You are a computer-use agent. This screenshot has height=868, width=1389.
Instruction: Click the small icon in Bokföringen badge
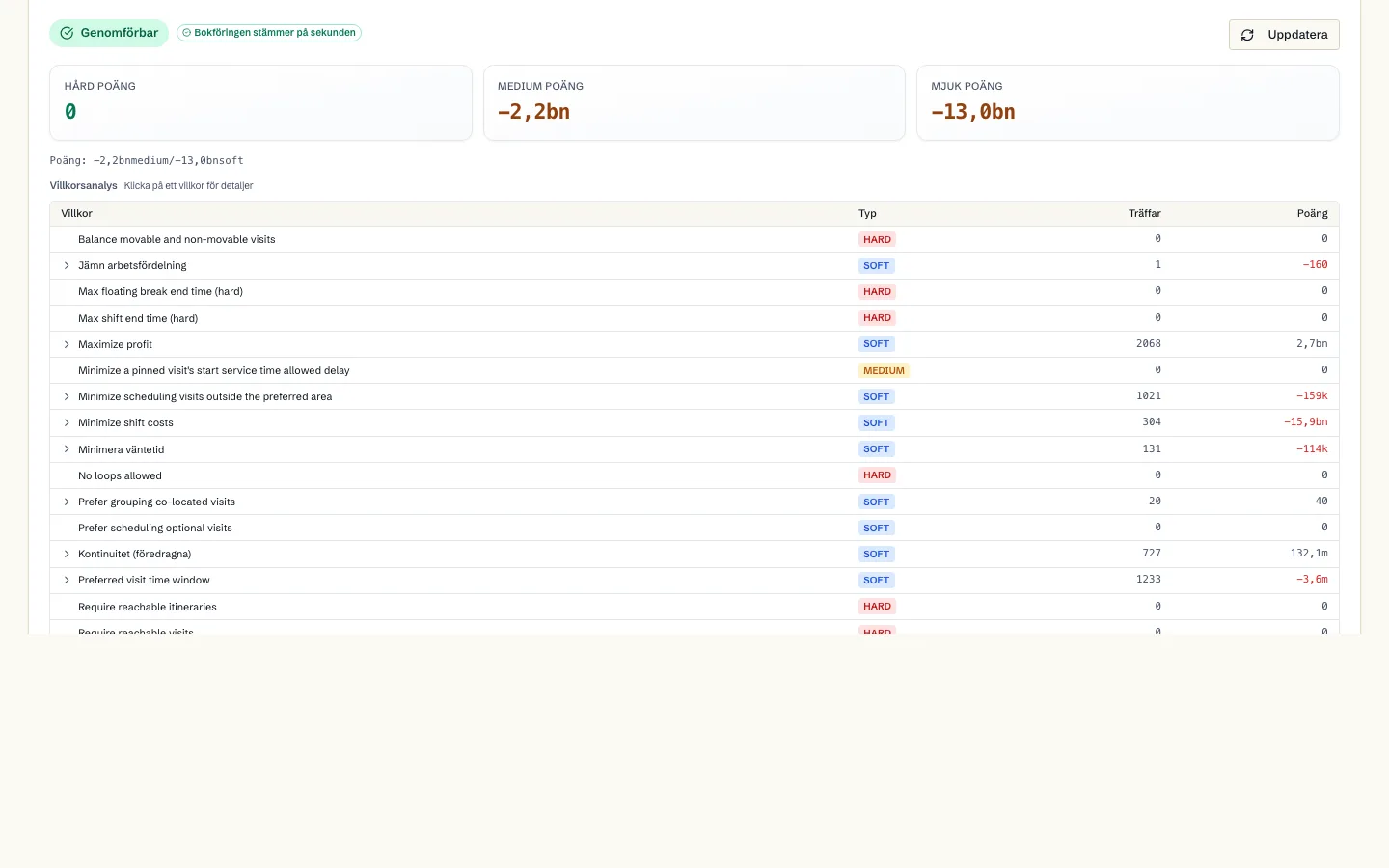click(x=187, y=33)
